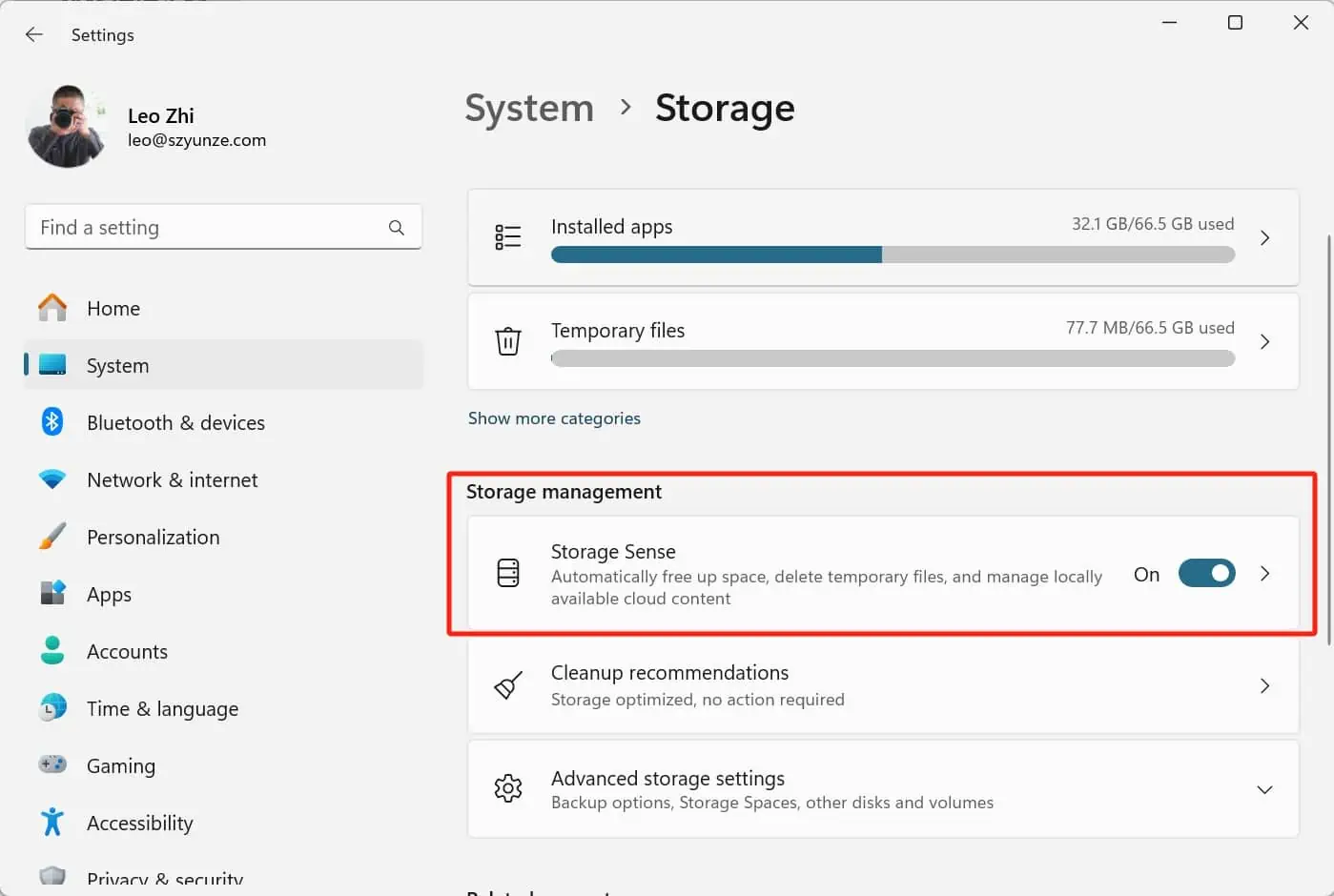Image resolution: width=1334 pixels, height=896 pixels.
Task: Click the Bluetooth icon in sidebar
Action: [52, 422]
